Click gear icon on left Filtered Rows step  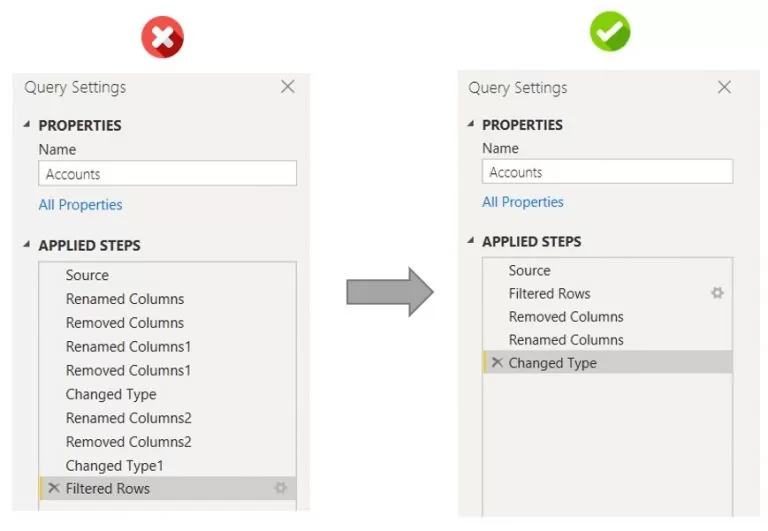[281, 488]
